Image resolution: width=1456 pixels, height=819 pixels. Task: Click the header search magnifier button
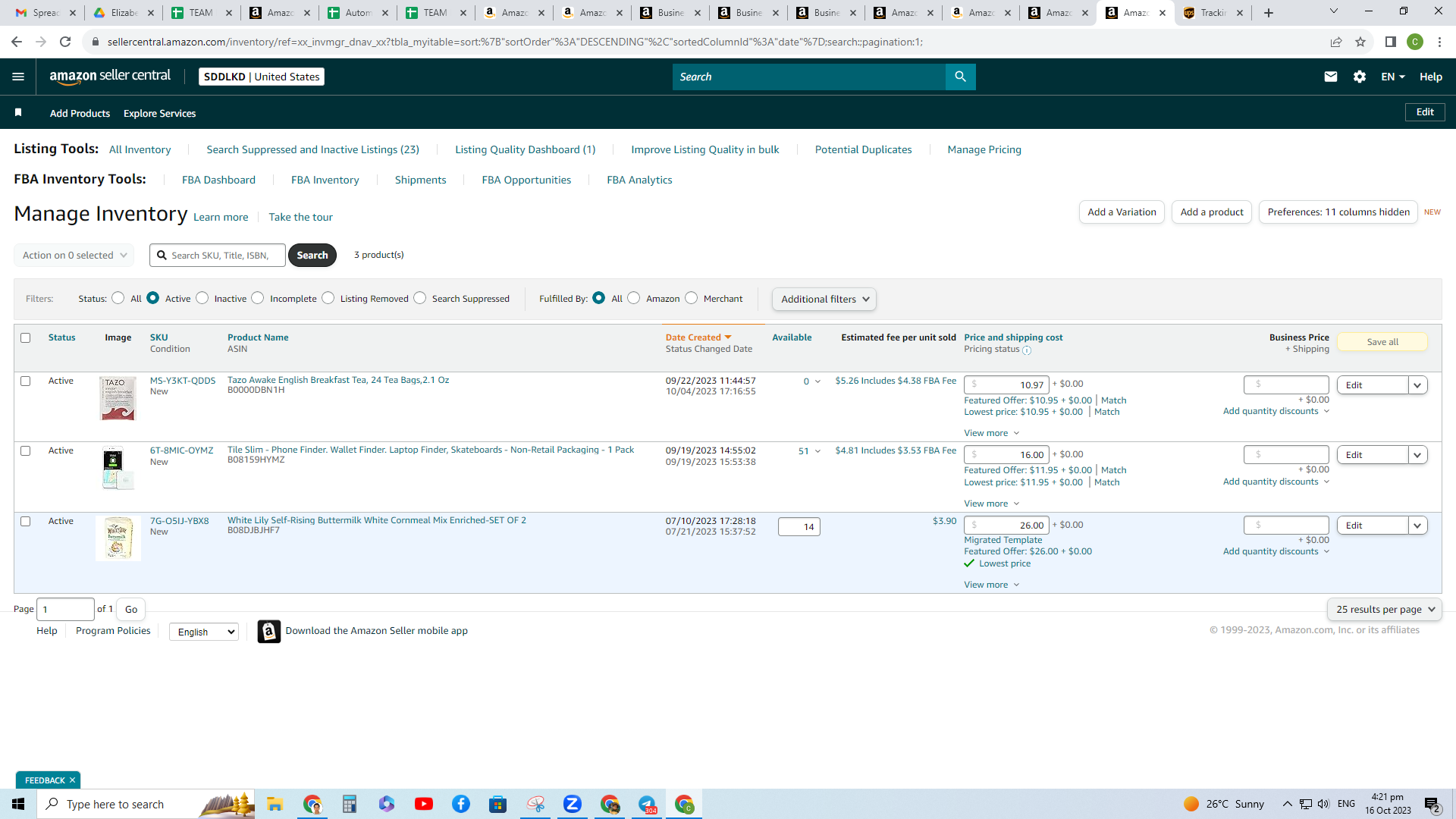pos(960,77)
